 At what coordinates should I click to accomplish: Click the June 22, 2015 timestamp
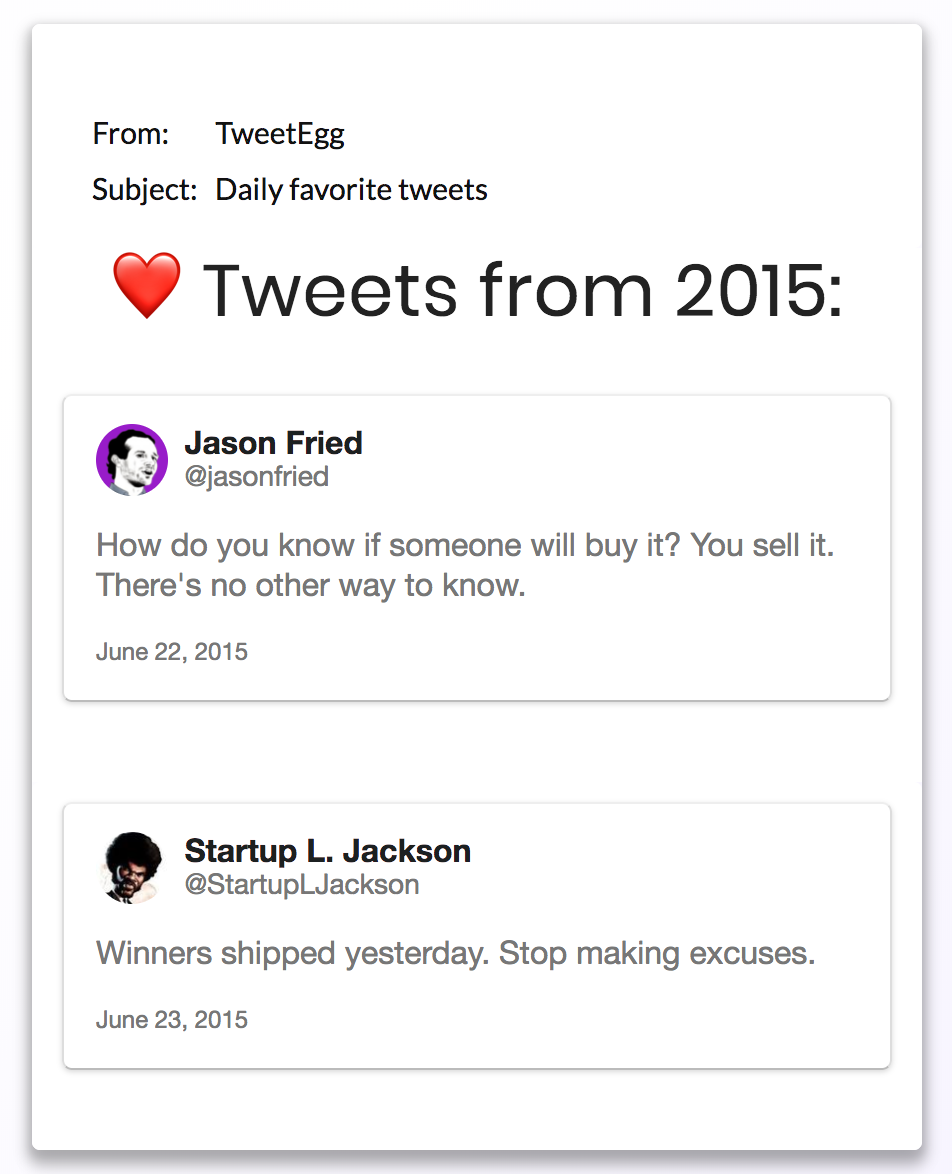pos(172,652)
